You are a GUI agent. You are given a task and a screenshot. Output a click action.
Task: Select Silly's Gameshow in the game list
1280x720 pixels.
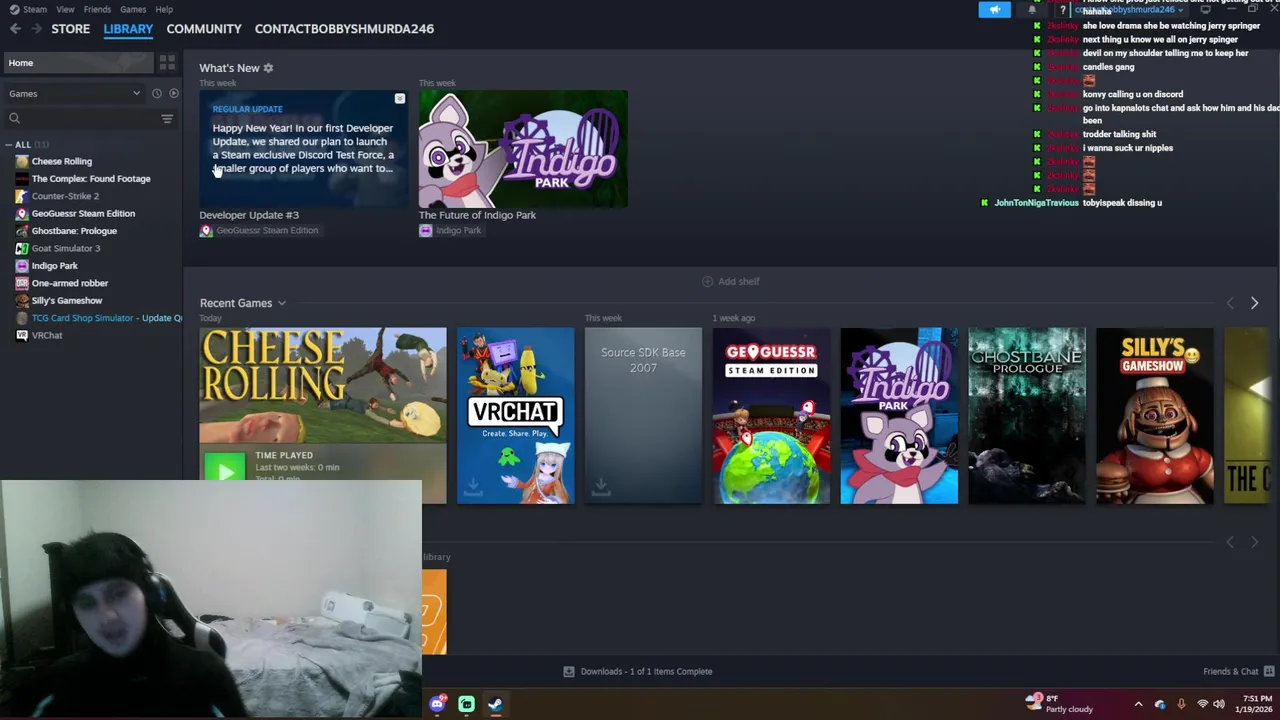pos(66,301)
